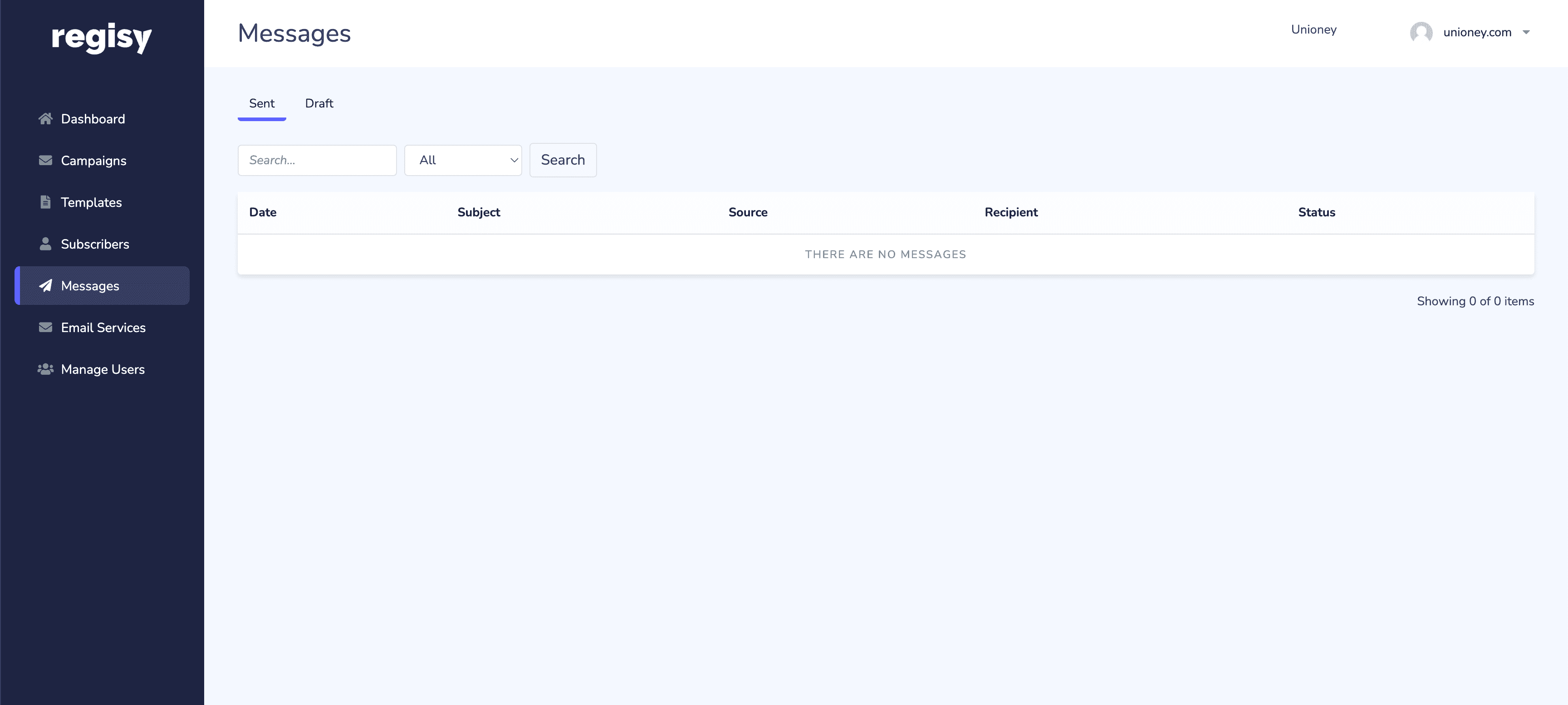Click the regisy logo

pyautogui.click(x=102, y=38)
